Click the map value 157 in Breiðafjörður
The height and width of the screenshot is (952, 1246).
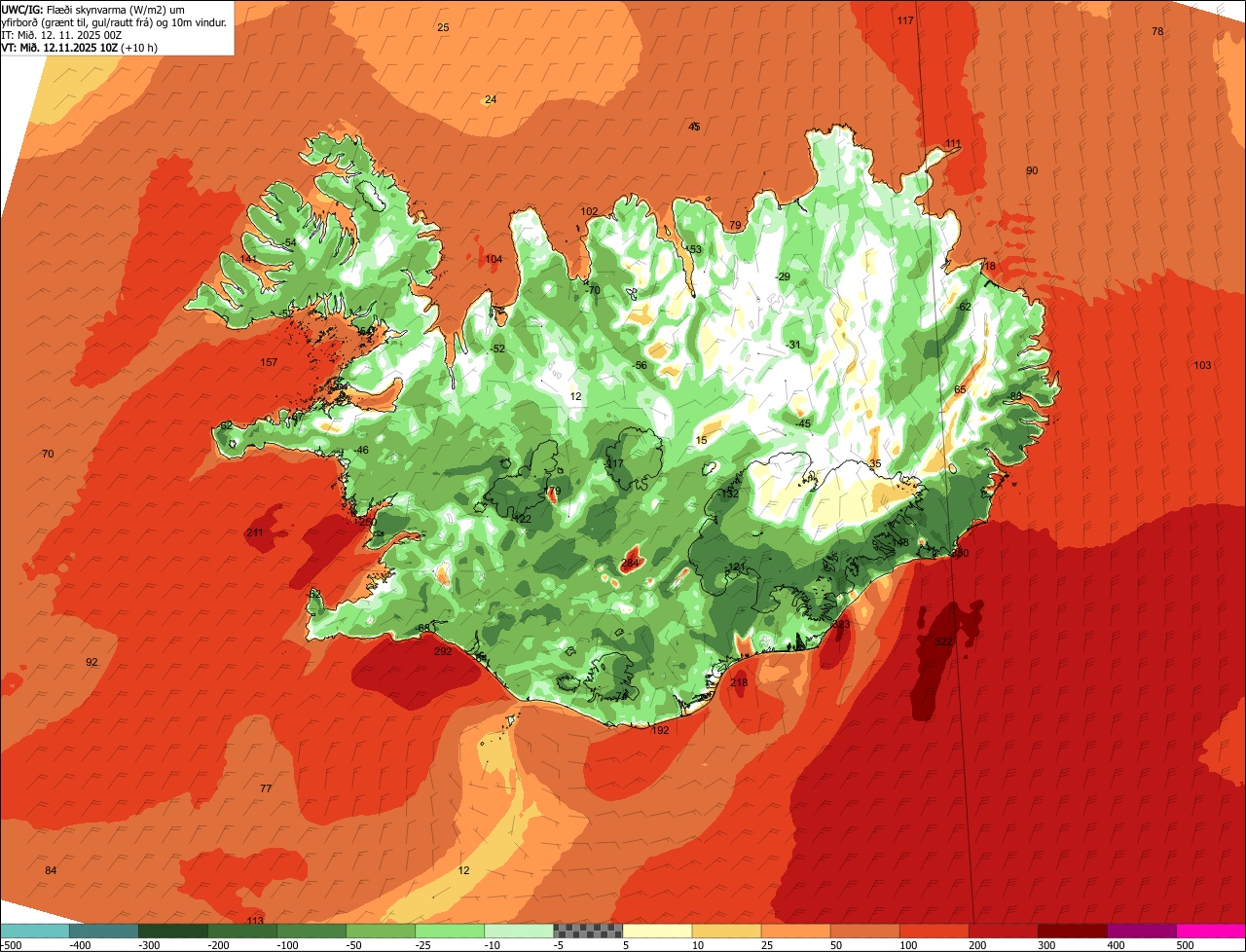tap(269, 362)
